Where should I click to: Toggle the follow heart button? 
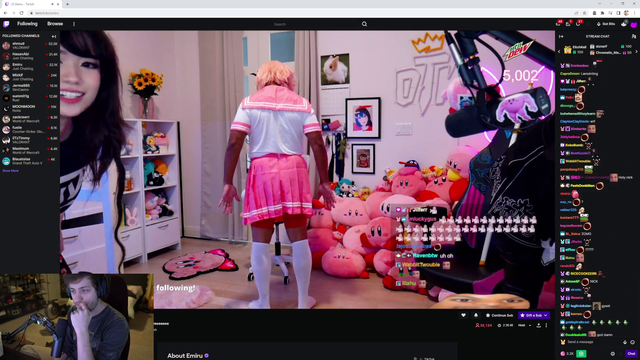coord(463,315)
